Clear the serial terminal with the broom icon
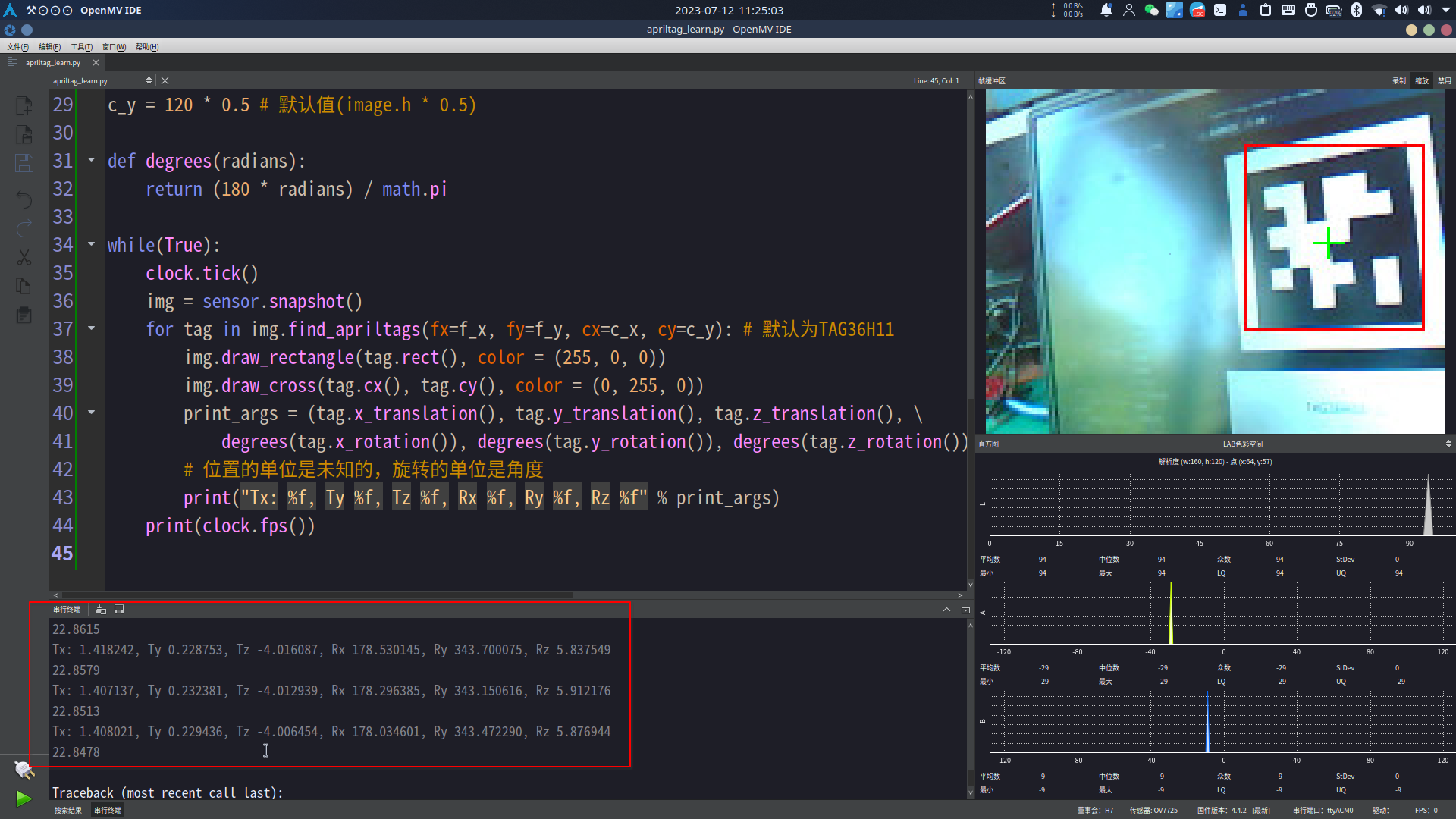Viewport: 1456px width, 819px height. (101, 610)
